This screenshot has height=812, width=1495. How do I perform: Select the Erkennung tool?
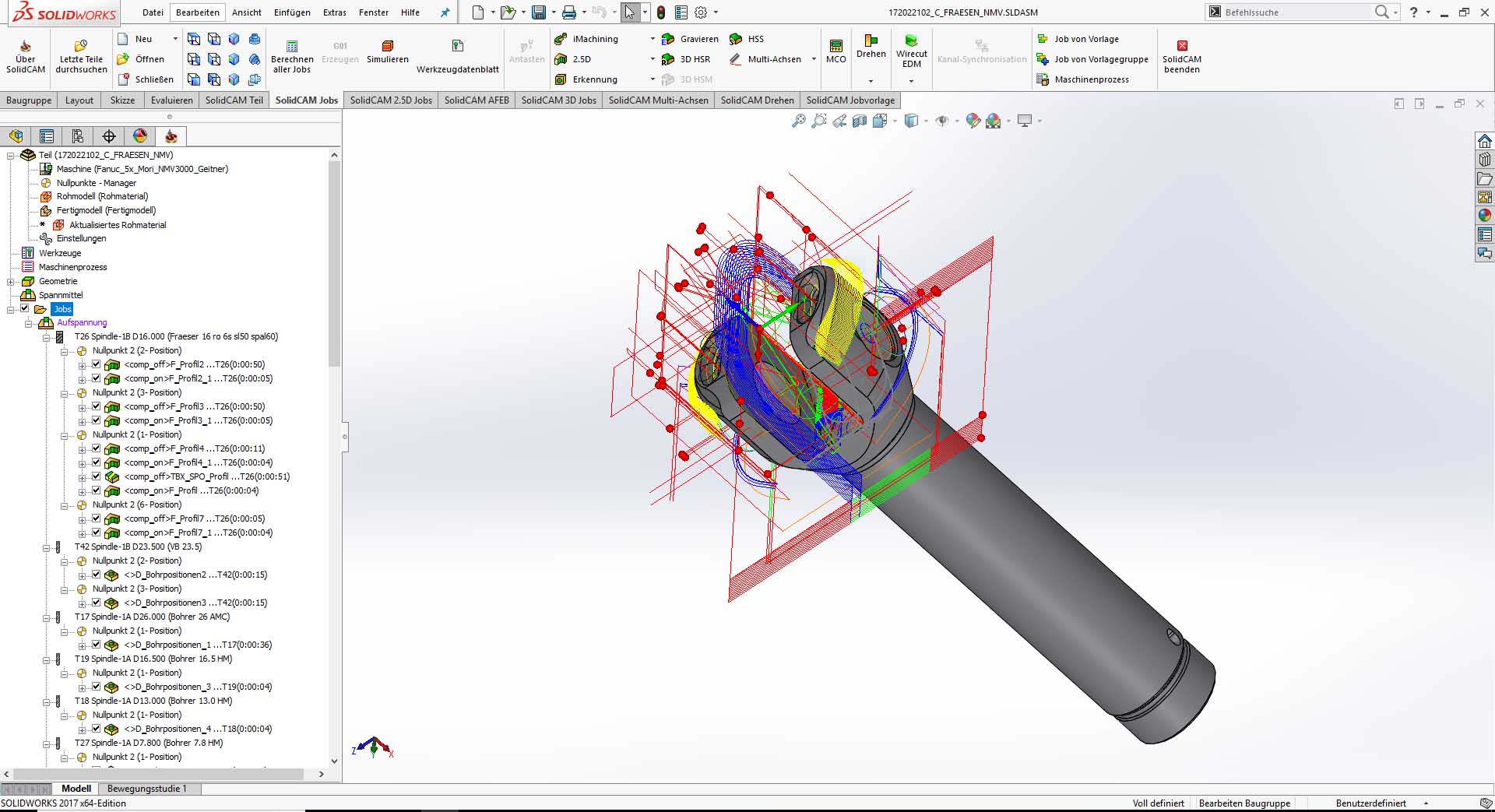pyautogui.click(x=586, y=79)
